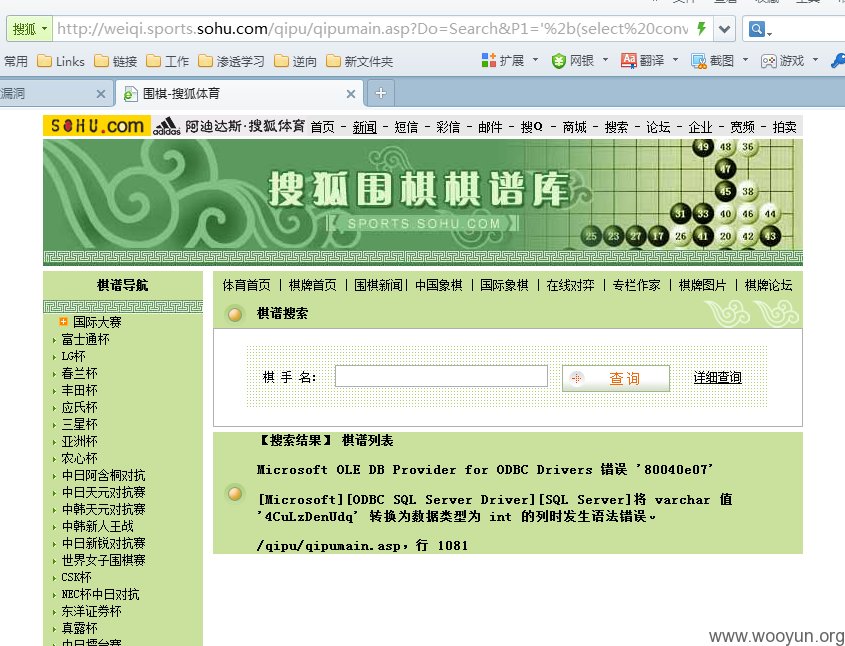Open the 搜狐 search engine dropdown
Image resolution: width=845 pixels, height=646 pixels.
(30, 29)
